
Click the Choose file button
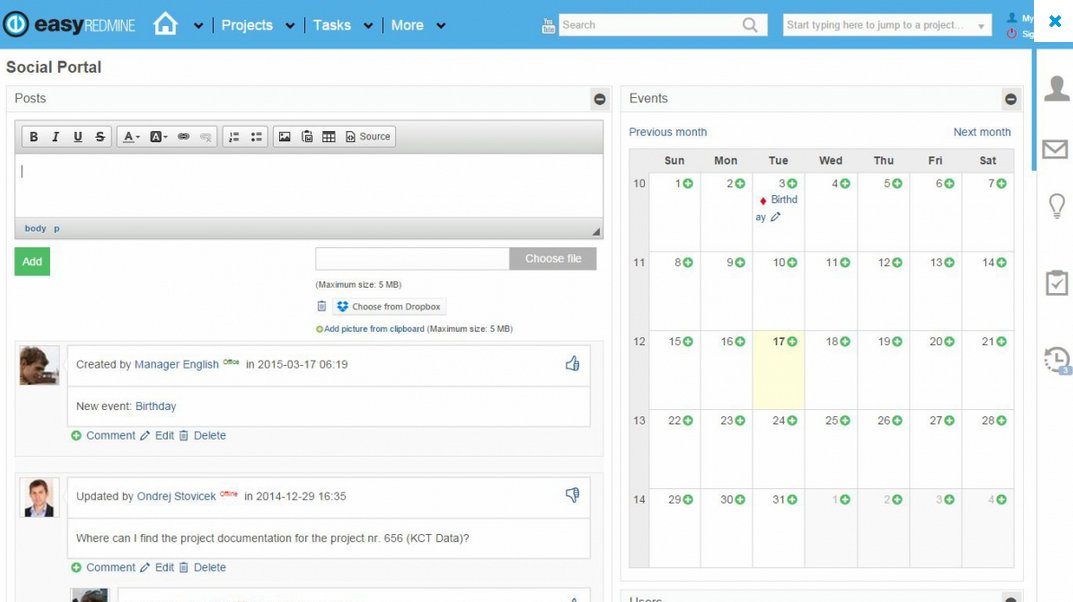(x=553, y=259)
